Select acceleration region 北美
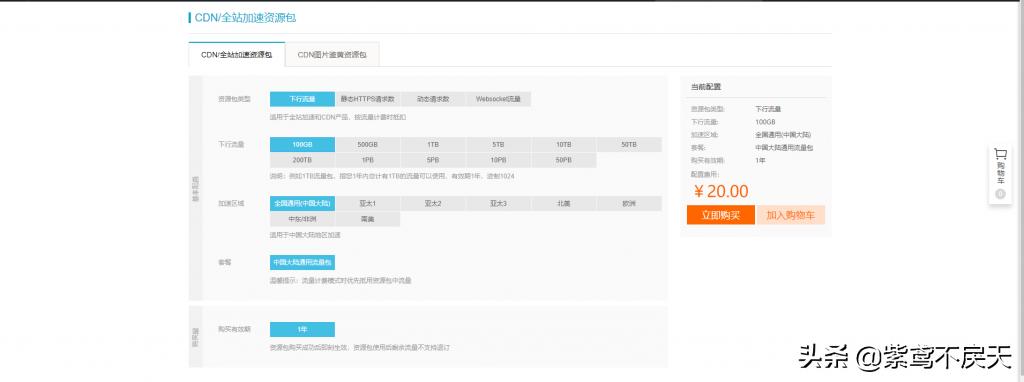Viewport: 1024px width, 382px height. click(x=564, y=204)
